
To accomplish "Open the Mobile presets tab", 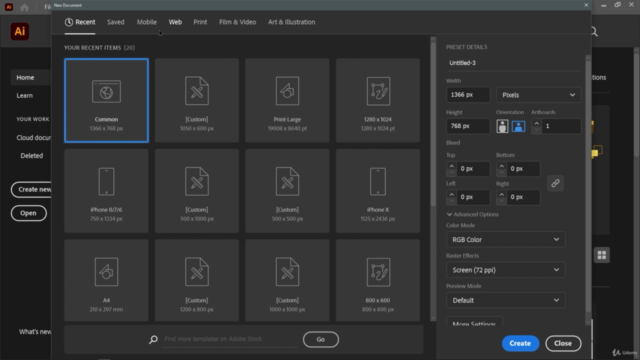I will [x=147, y=22].
